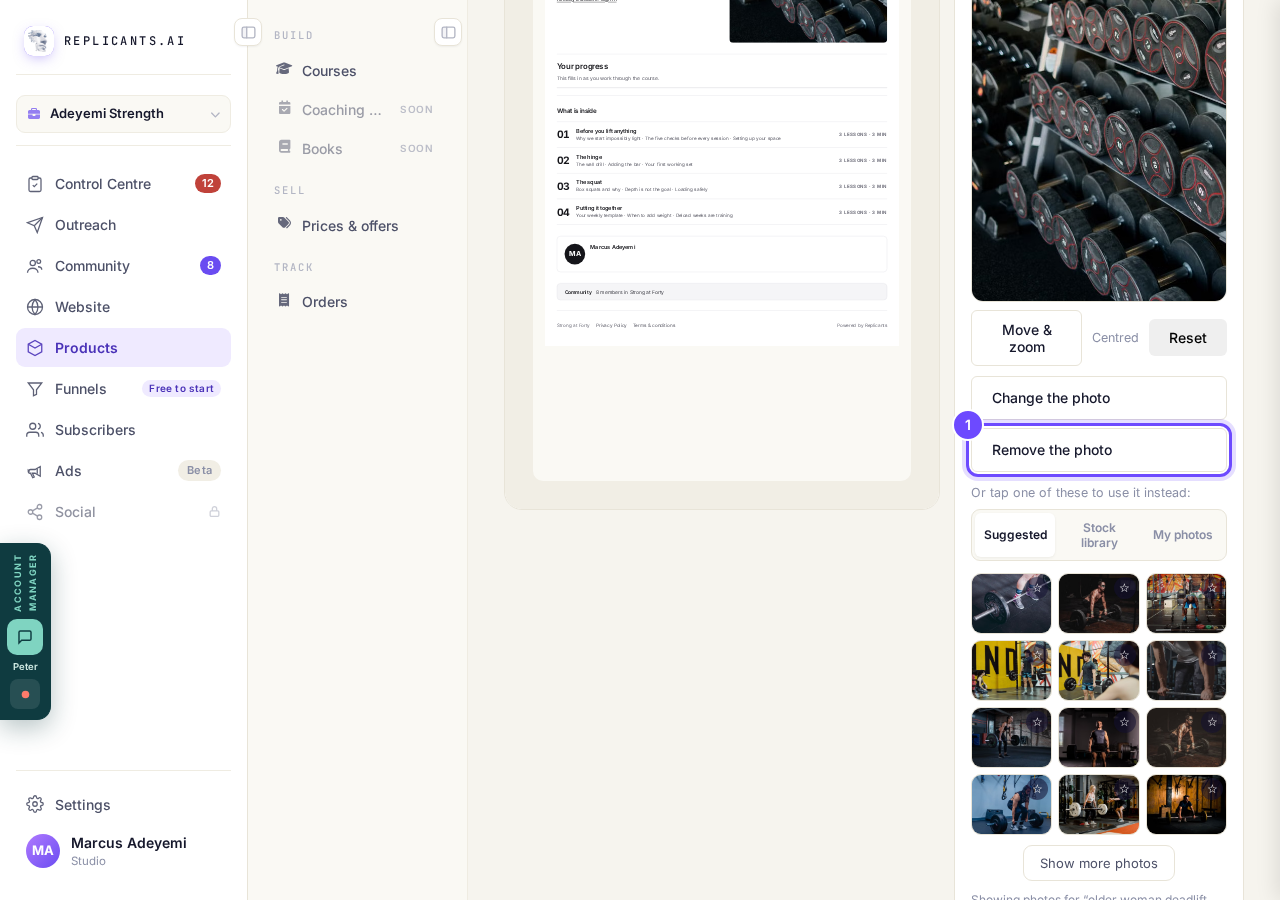Click the lock icon on the Social row

click(214, 512)
